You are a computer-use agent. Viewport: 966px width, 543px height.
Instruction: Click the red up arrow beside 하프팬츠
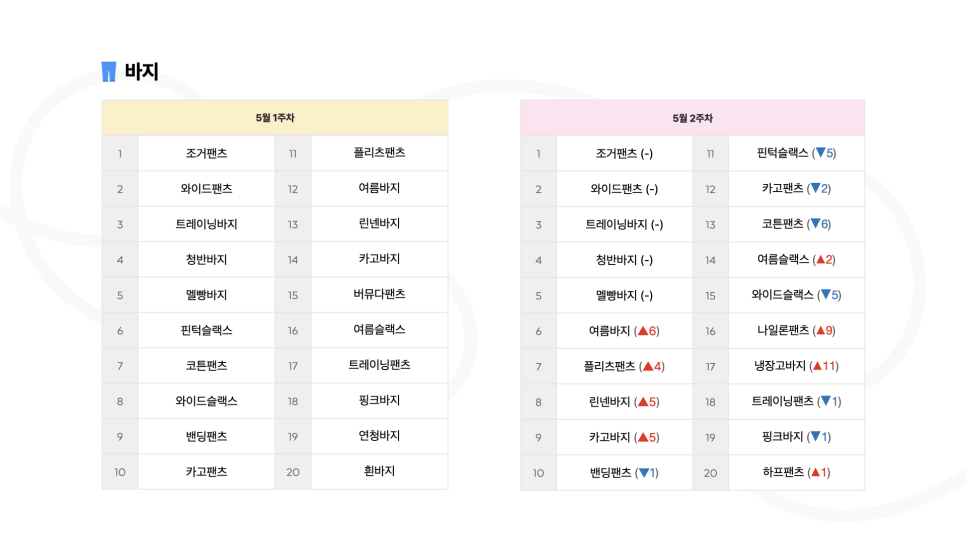tap(815, 473)
